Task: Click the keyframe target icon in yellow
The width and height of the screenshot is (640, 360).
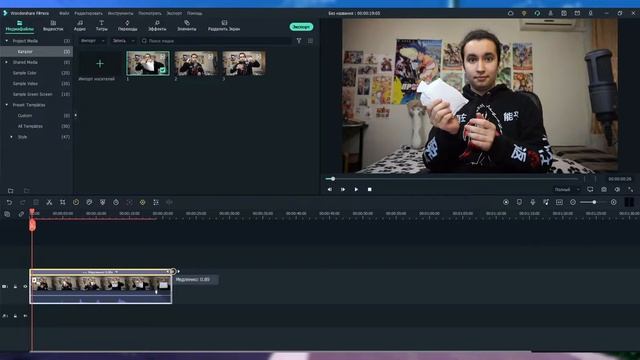Action: pos(142,202)
